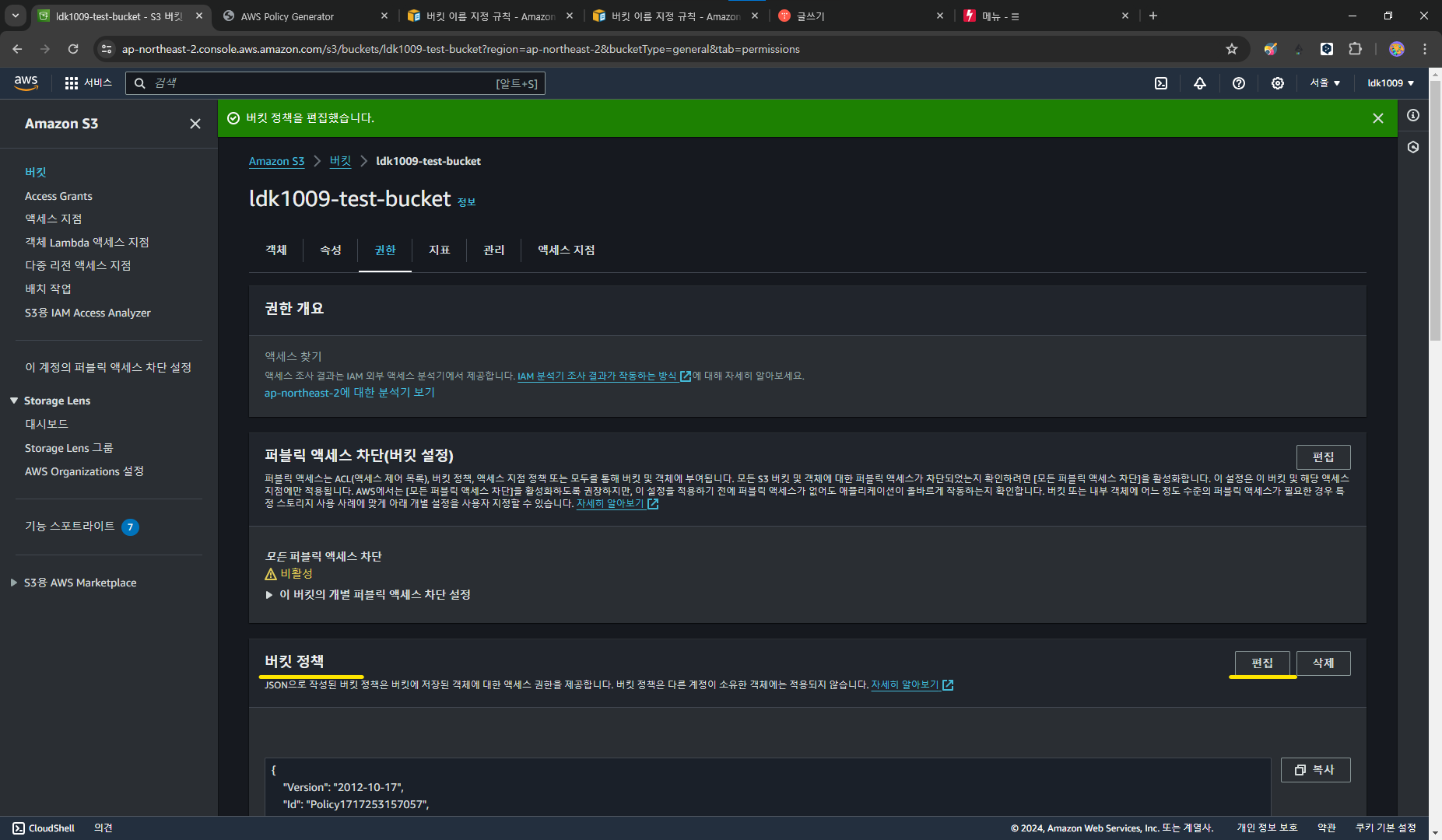View site information icon in the address bar
The height and width of the screenshot is (840, 1442).
(x=107, y=49)
